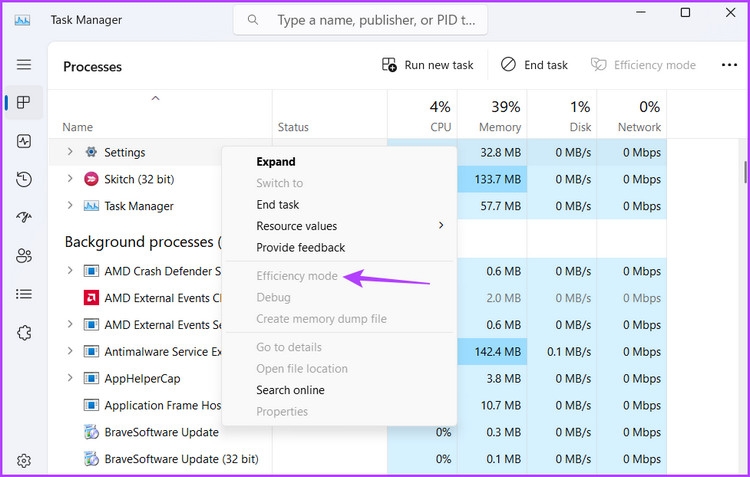Open the Performance page icon in sidebar
Image resolution: width=750 pixels, height=477 pixels.
pyautogui.click(x=24, y=141)
